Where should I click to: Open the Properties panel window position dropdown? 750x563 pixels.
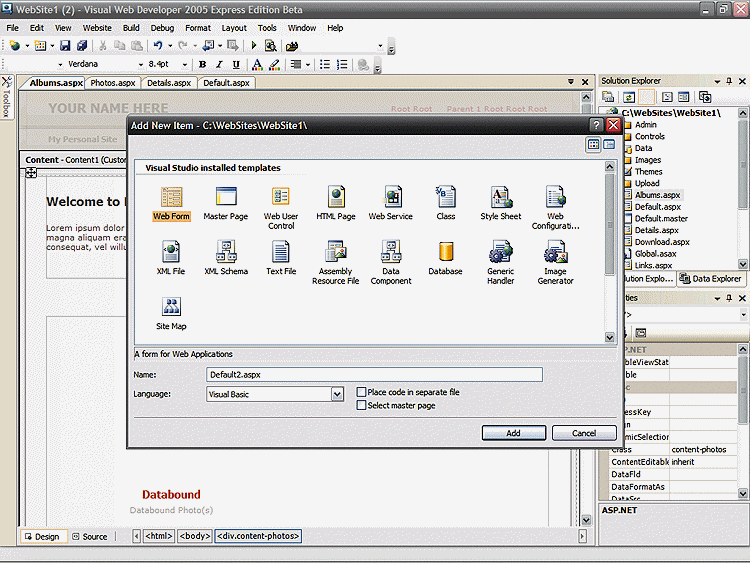(717, 298)
